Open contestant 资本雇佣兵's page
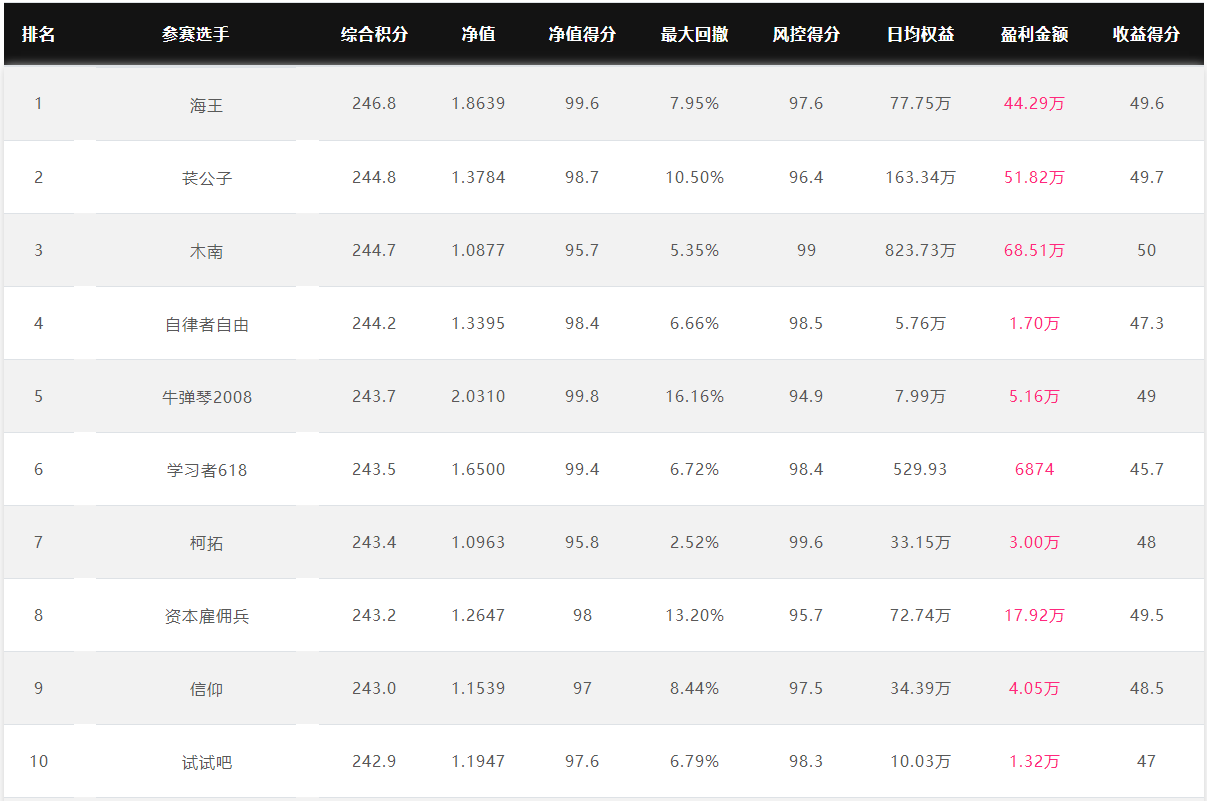The height and width of the screenshot is (801, 1207). pos(207,616)
